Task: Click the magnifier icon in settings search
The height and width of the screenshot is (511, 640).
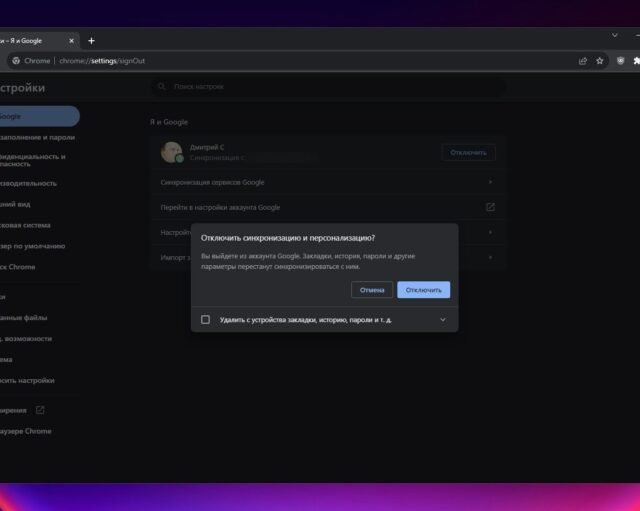Action: tap(162, 87)
